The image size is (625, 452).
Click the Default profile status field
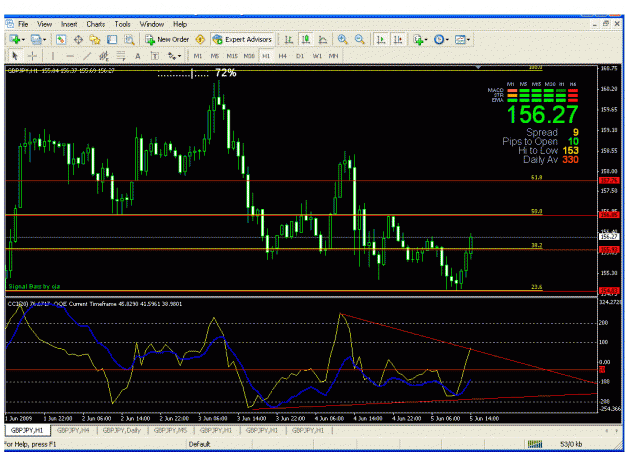tap(199, 444)
